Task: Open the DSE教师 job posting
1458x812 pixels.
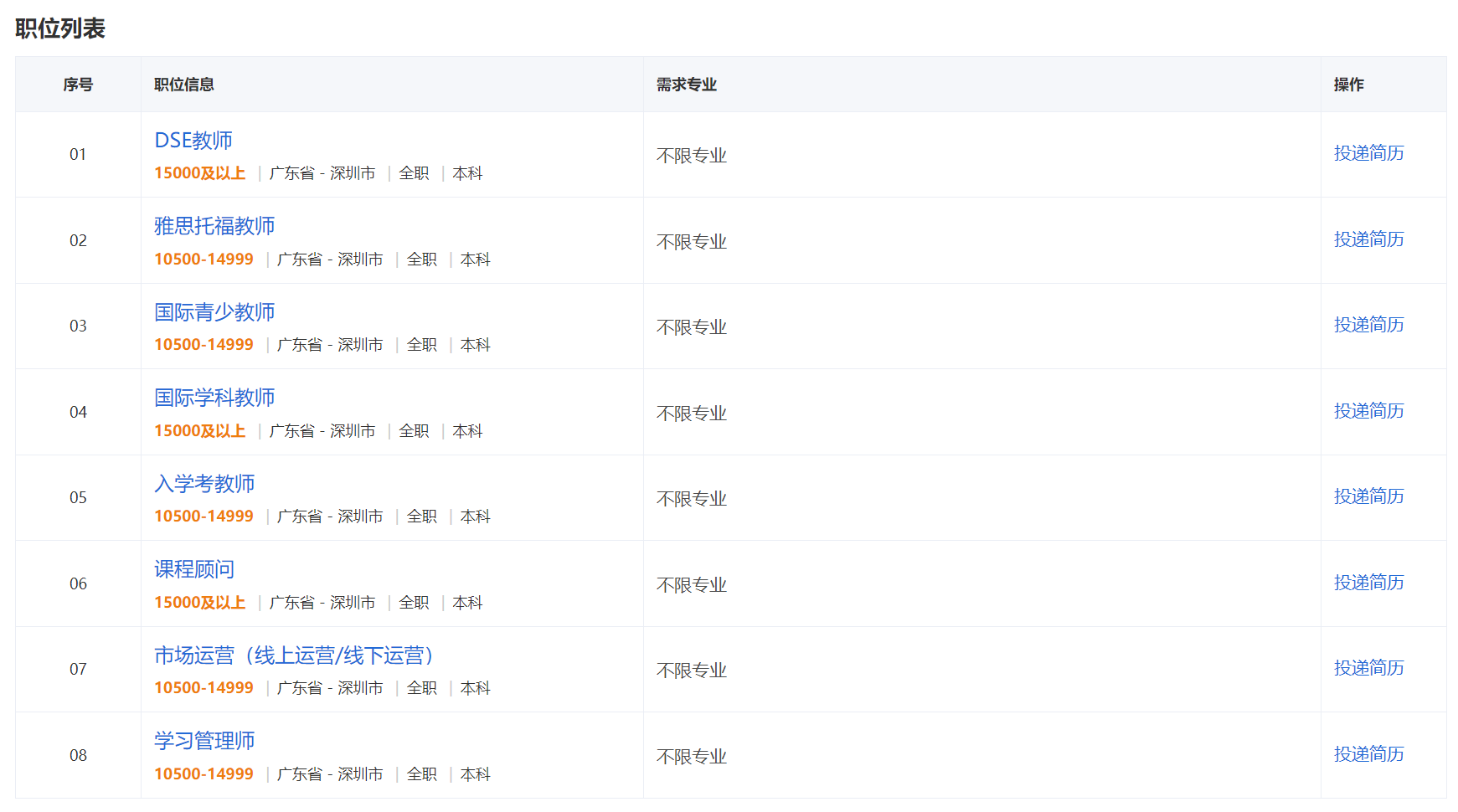Action: click(193, 141)
